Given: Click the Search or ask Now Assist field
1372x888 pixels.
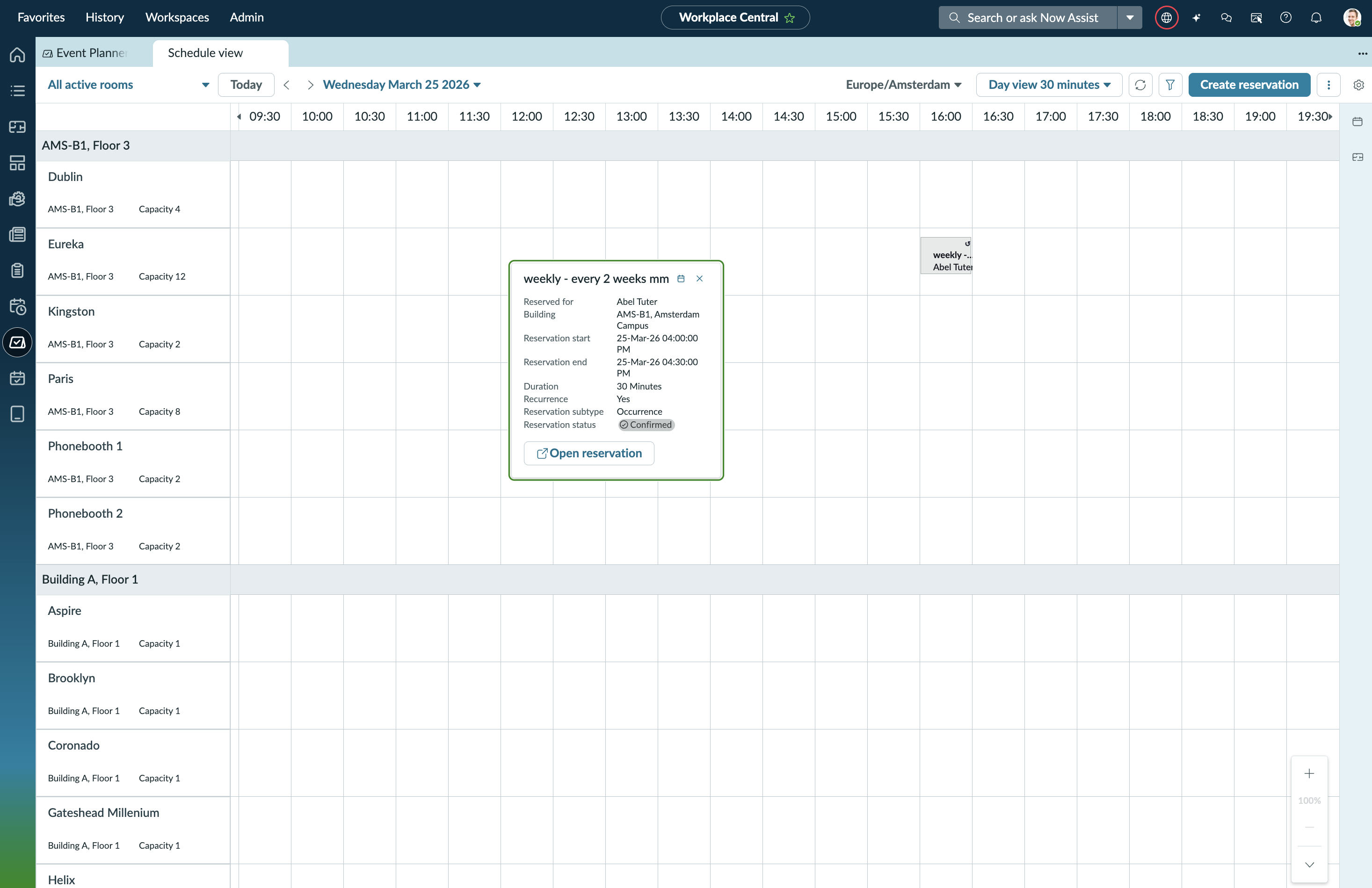Looking at the screenshot, I should pyautogui.click(x=1028, y=18).
